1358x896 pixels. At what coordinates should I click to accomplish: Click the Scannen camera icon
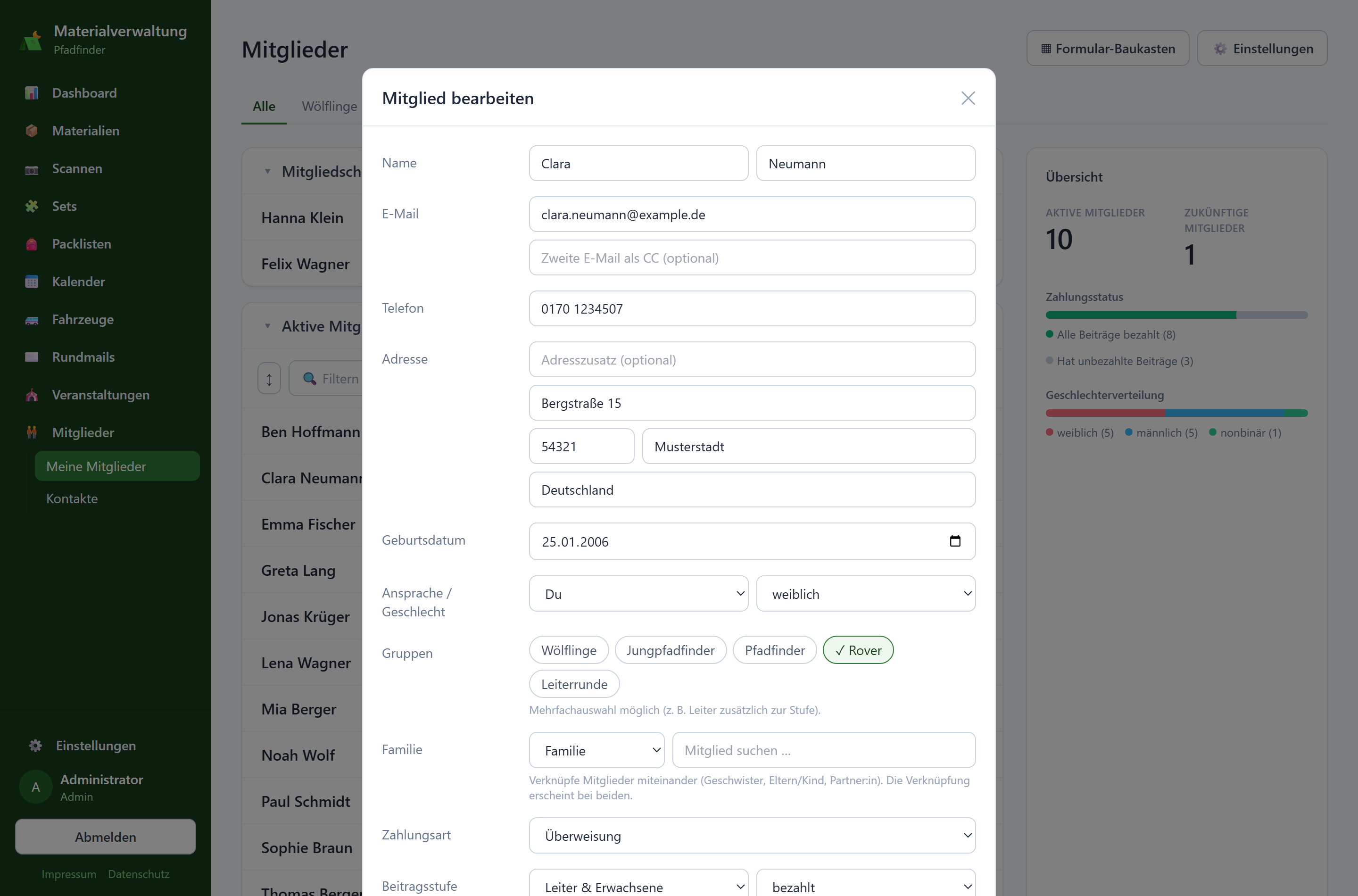tap(32, 169)
